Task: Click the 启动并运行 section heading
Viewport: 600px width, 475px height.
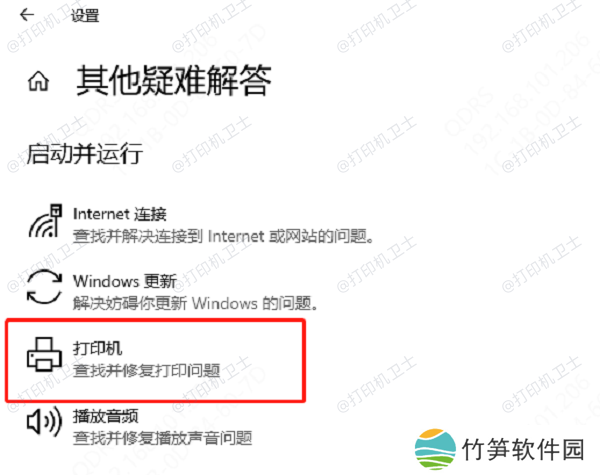Action: coord(85,154)
